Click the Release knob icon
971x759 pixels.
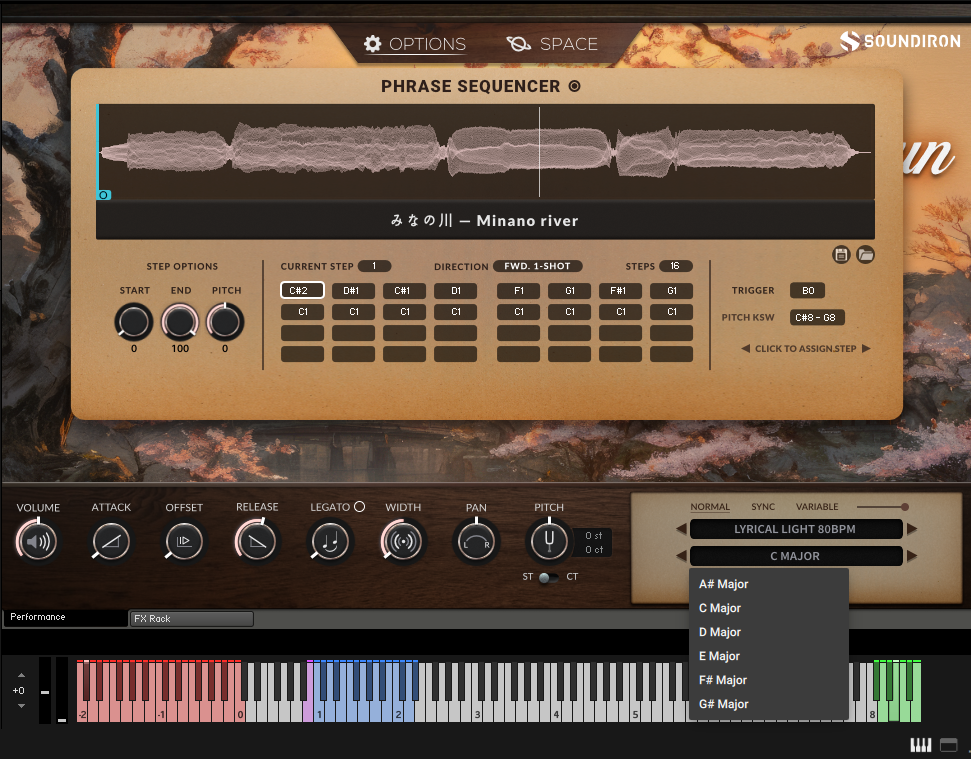point(257,542)
